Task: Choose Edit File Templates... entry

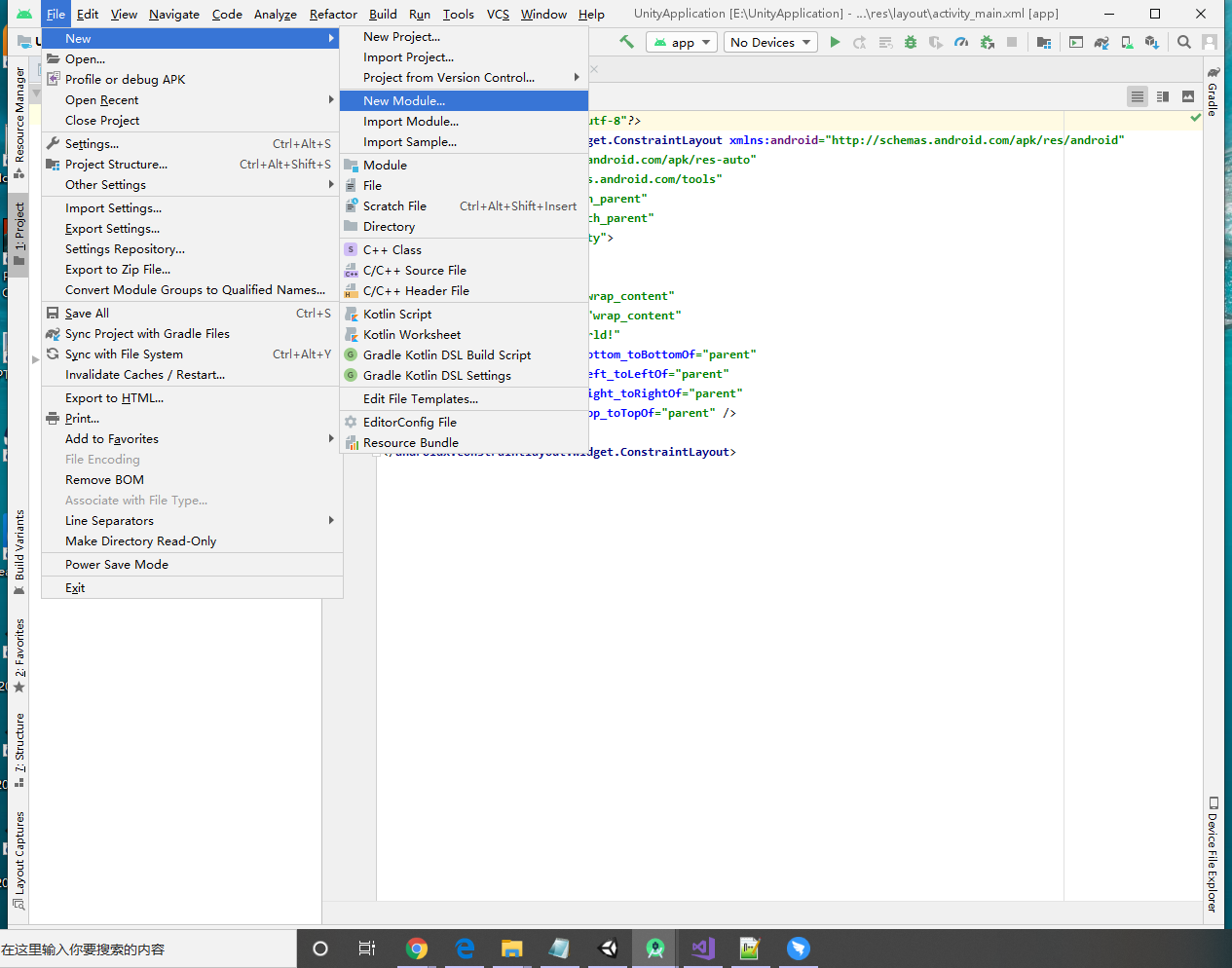Action: click(464, 398)
